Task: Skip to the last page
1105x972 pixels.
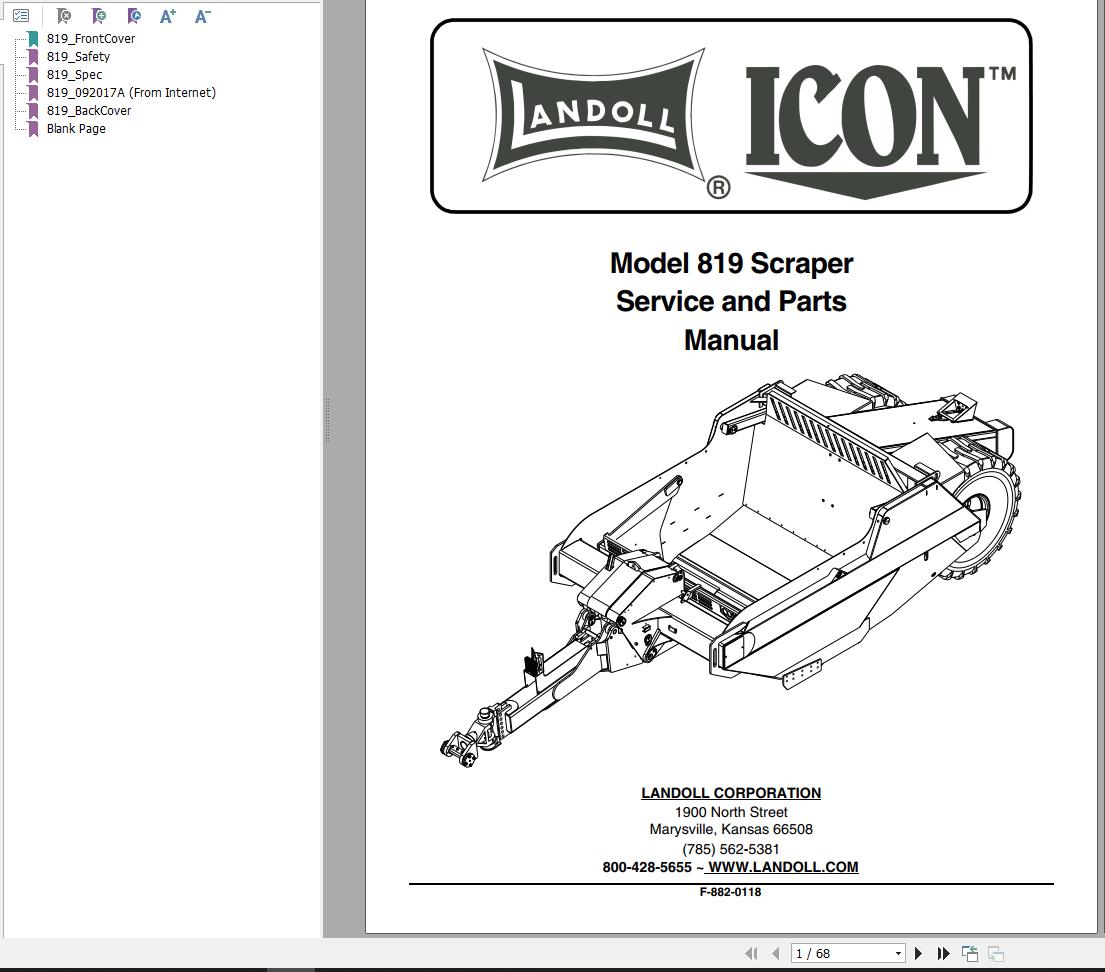Action: pos(941,952)
